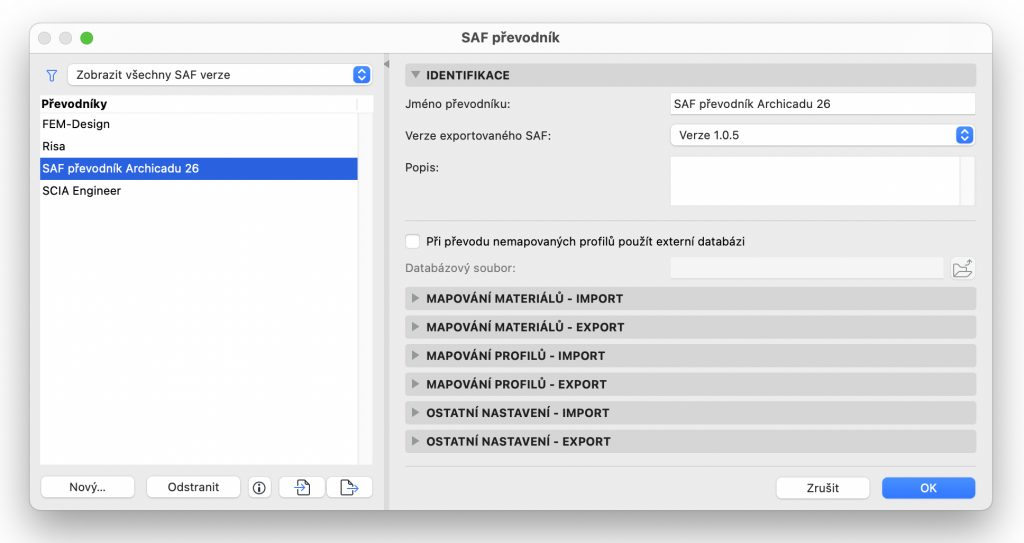
Task: Click the filter funnel icon
Action: (52, 75)
